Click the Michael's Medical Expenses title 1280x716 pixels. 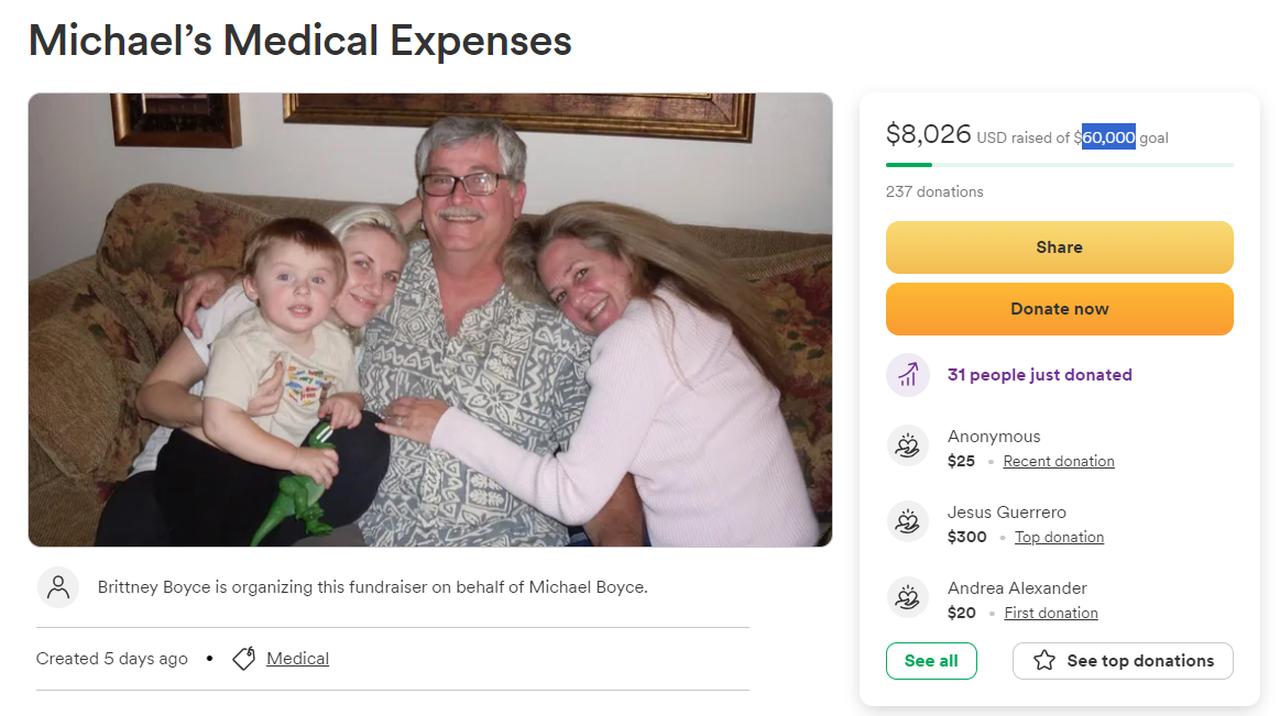point(300,41)
